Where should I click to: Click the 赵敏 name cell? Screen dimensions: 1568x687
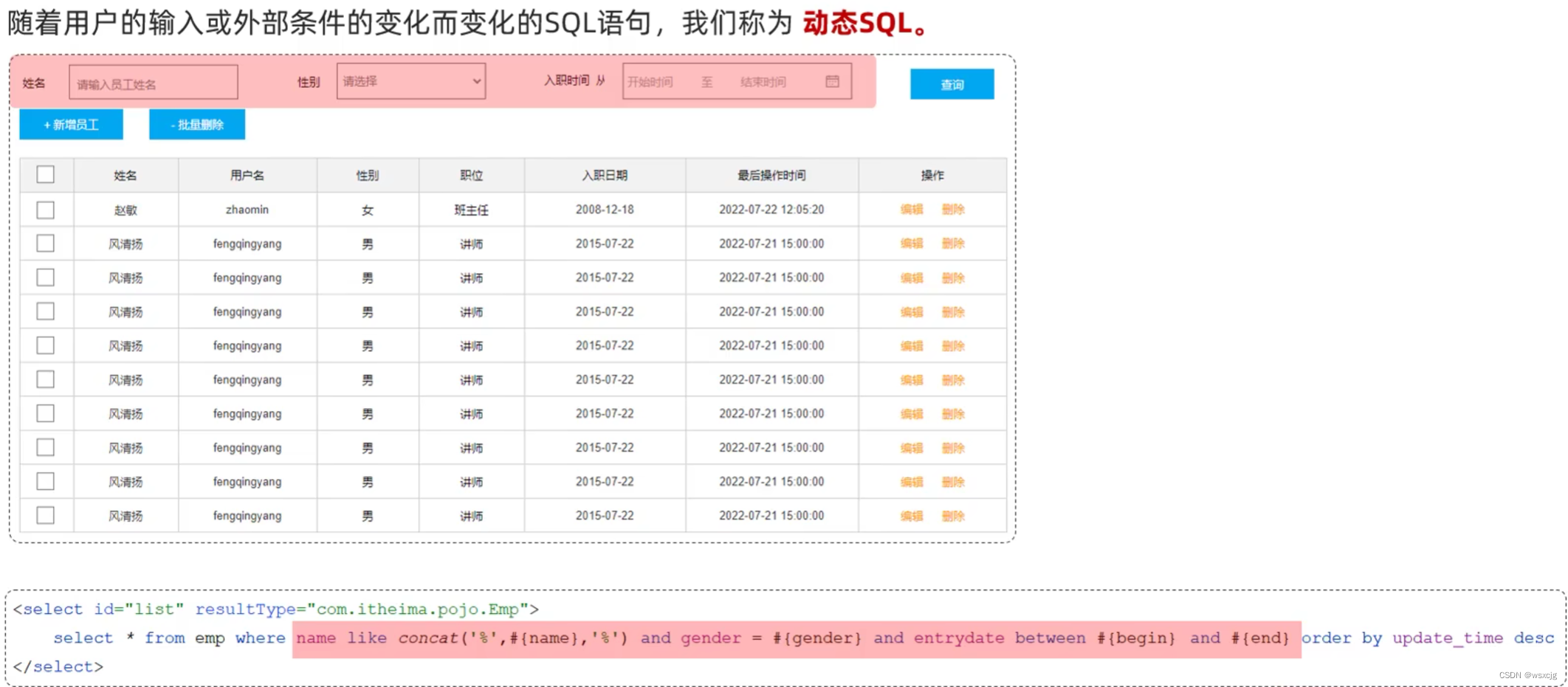[125, 210]
